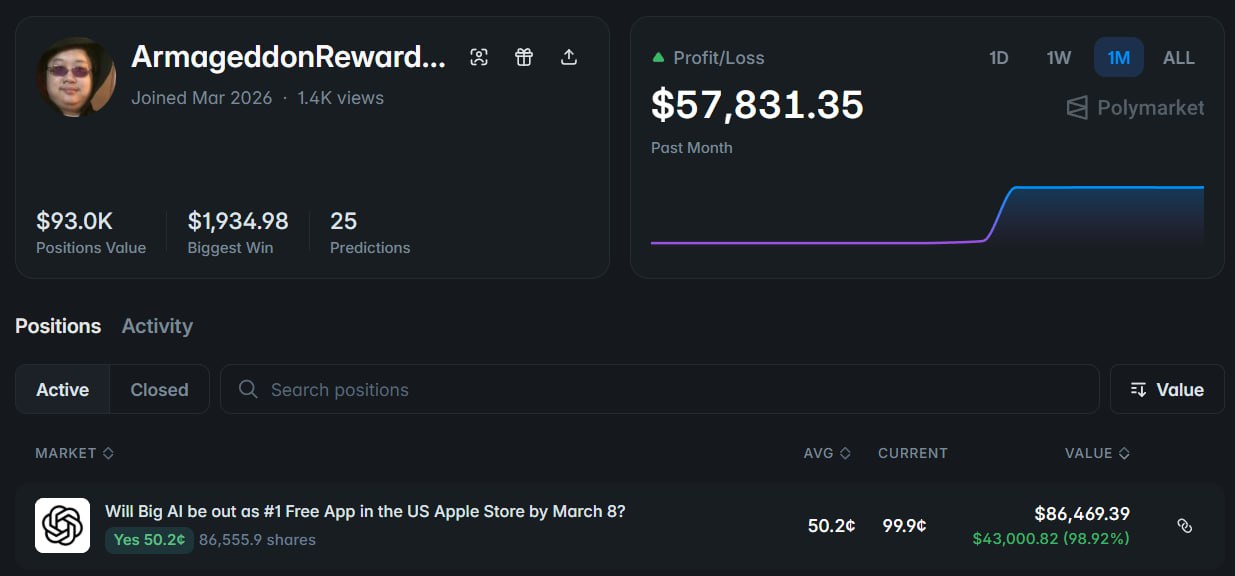Click the copy link icon in position row

tap(1185, 526)
